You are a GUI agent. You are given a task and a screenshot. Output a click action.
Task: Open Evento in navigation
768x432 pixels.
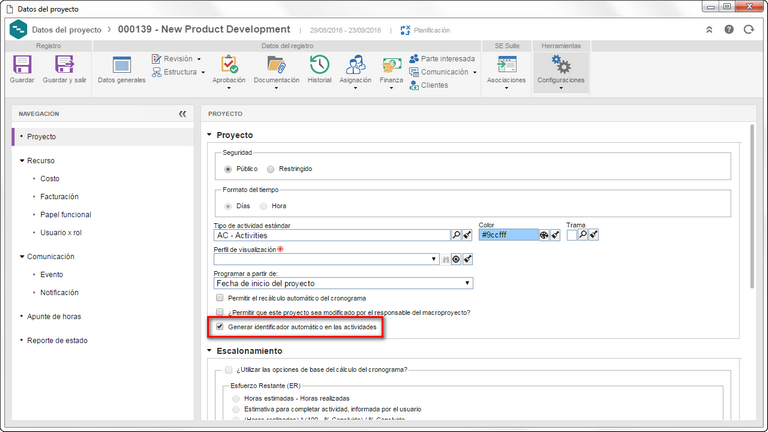pos(51,275)
